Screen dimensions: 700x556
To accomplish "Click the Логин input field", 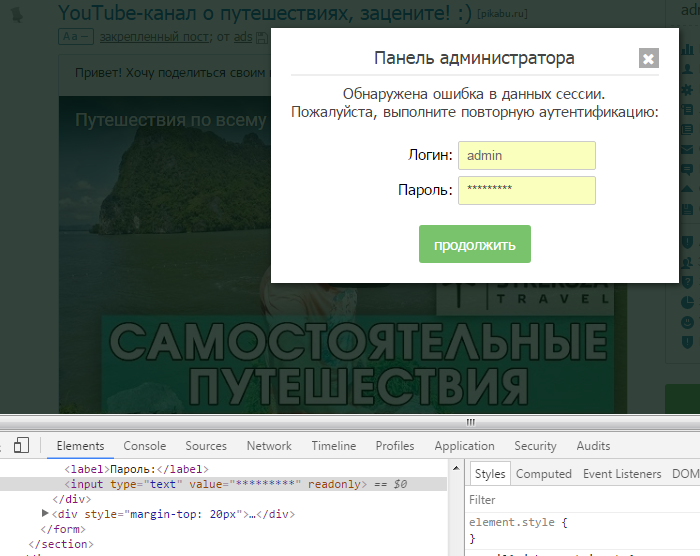I will pos(526,155).
